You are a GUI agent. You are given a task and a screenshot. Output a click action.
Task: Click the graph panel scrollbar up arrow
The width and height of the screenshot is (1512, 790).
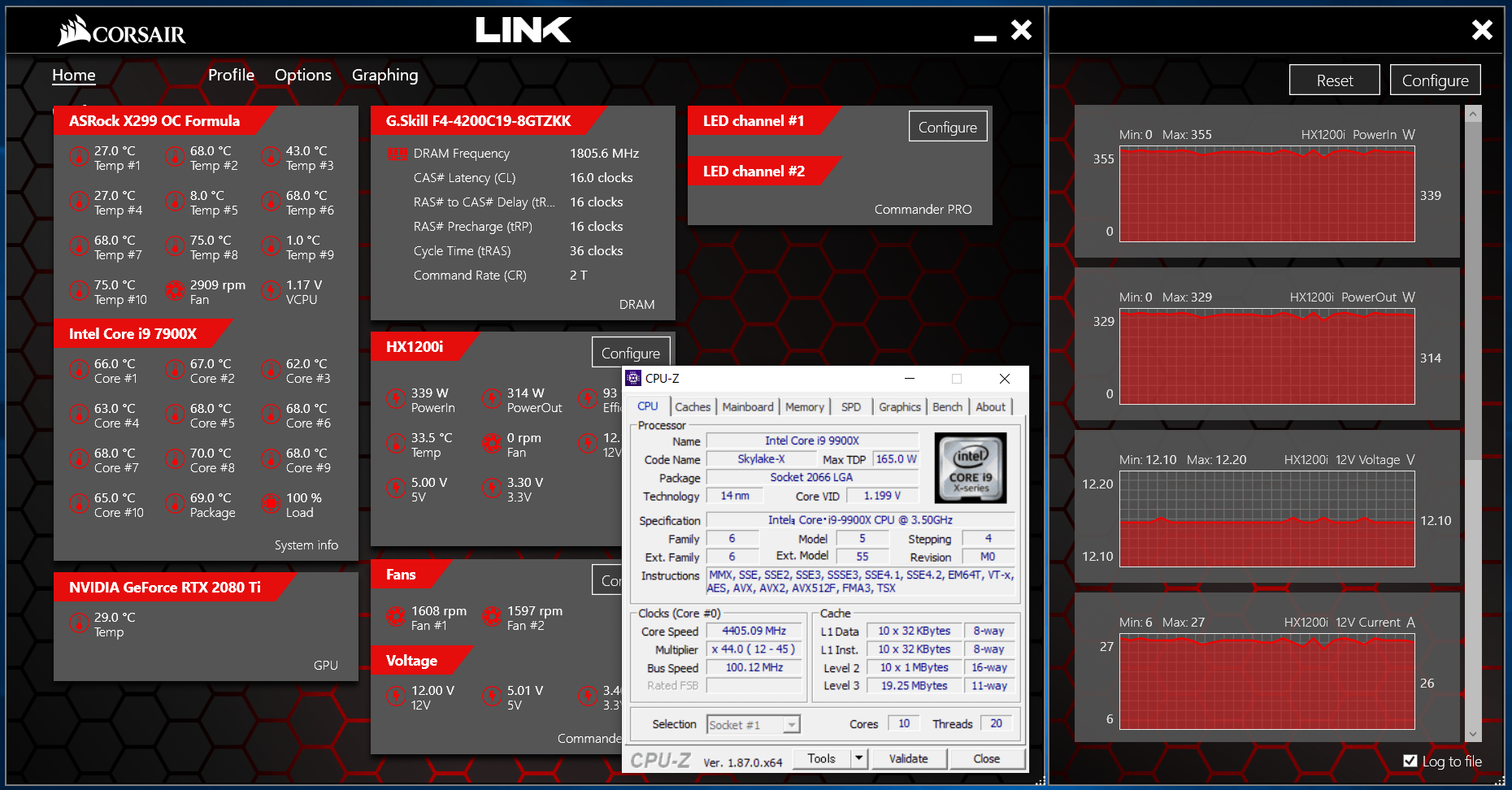(x=1473, y=114)
